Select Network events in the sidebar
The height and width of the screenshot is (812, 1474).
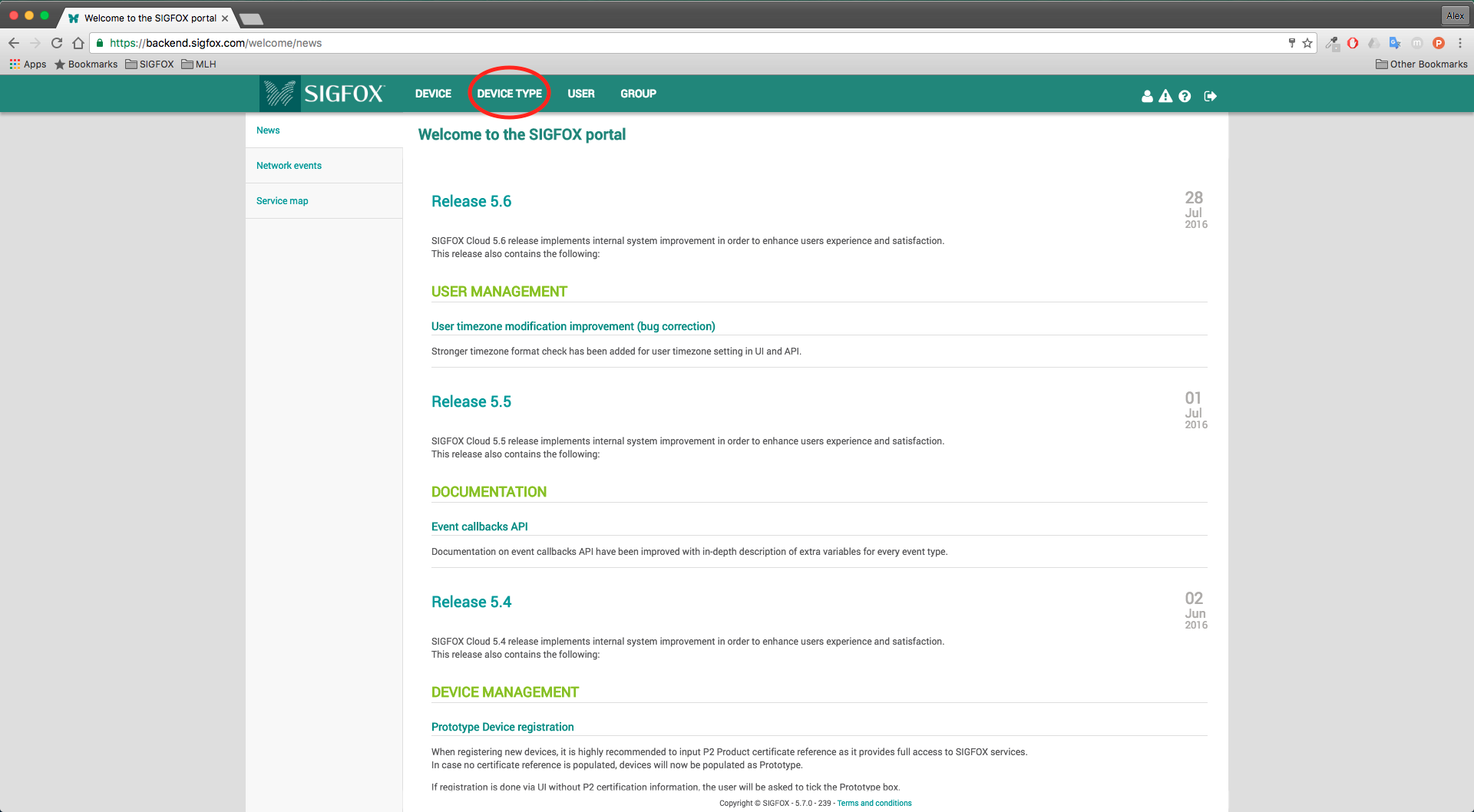click(x=324, y=166)
